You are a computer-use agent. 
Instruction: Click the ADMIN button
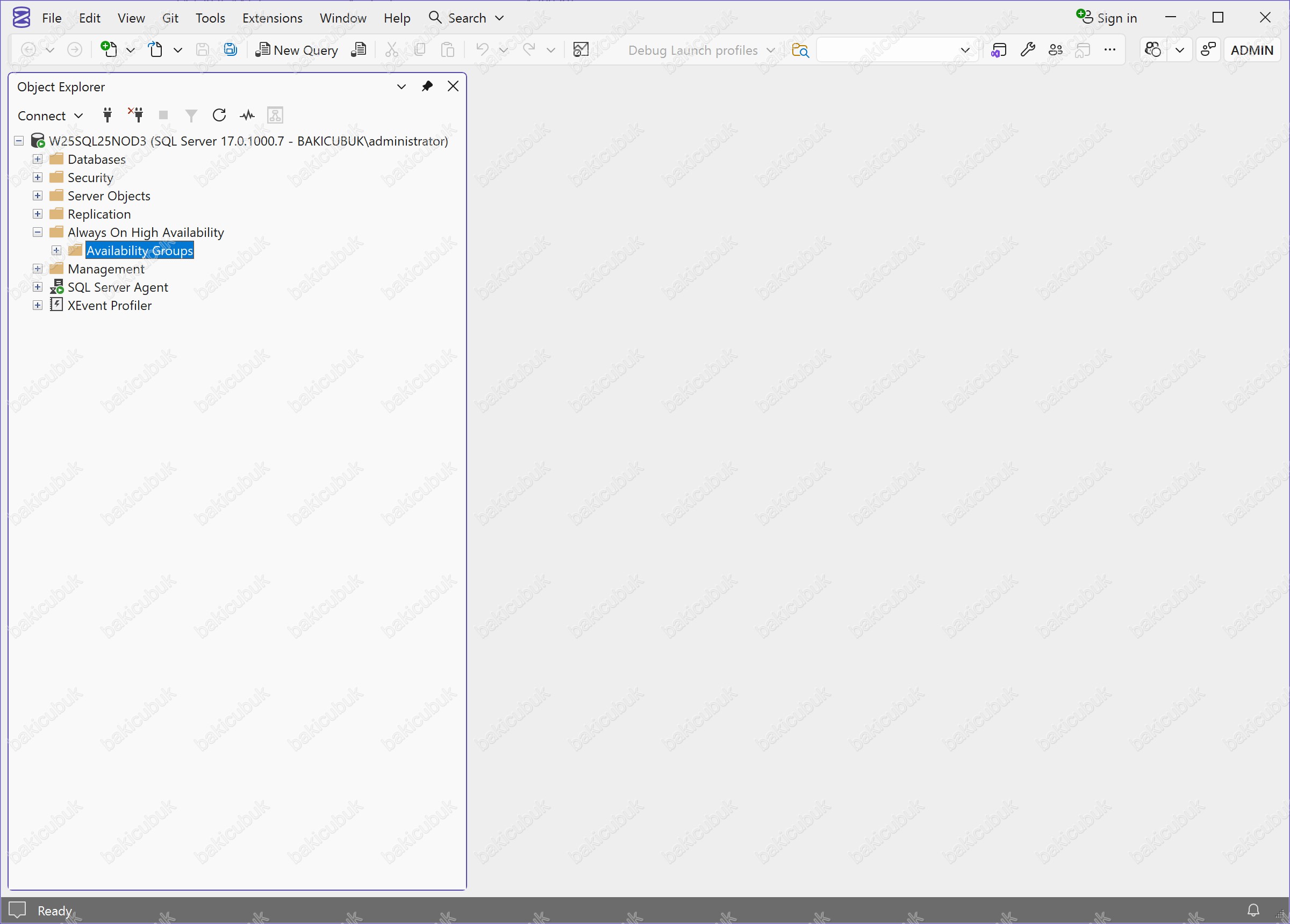pos(1251,50)
